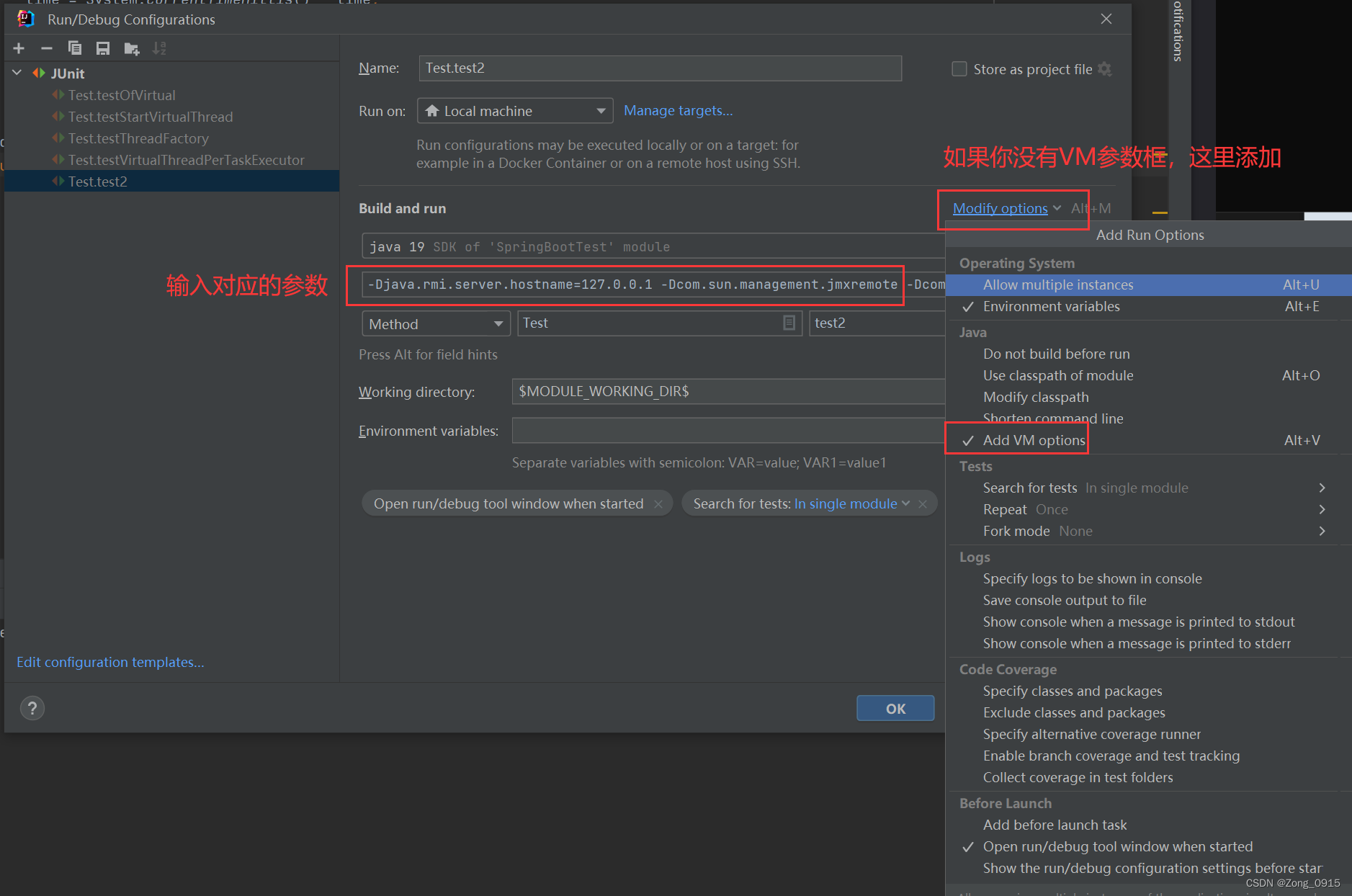The image size is (1352, 896).
Task: Click the Remove Configuration minus icon
Action: click(47, 48)
